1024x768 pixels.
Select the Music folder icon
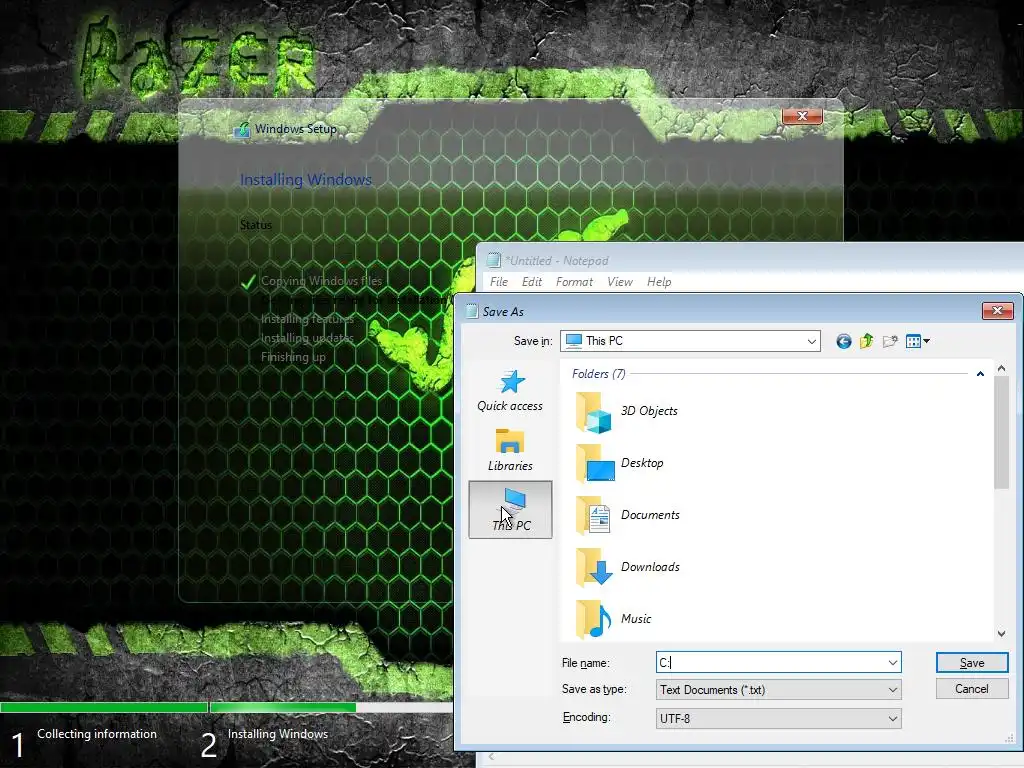pos(593,618)
